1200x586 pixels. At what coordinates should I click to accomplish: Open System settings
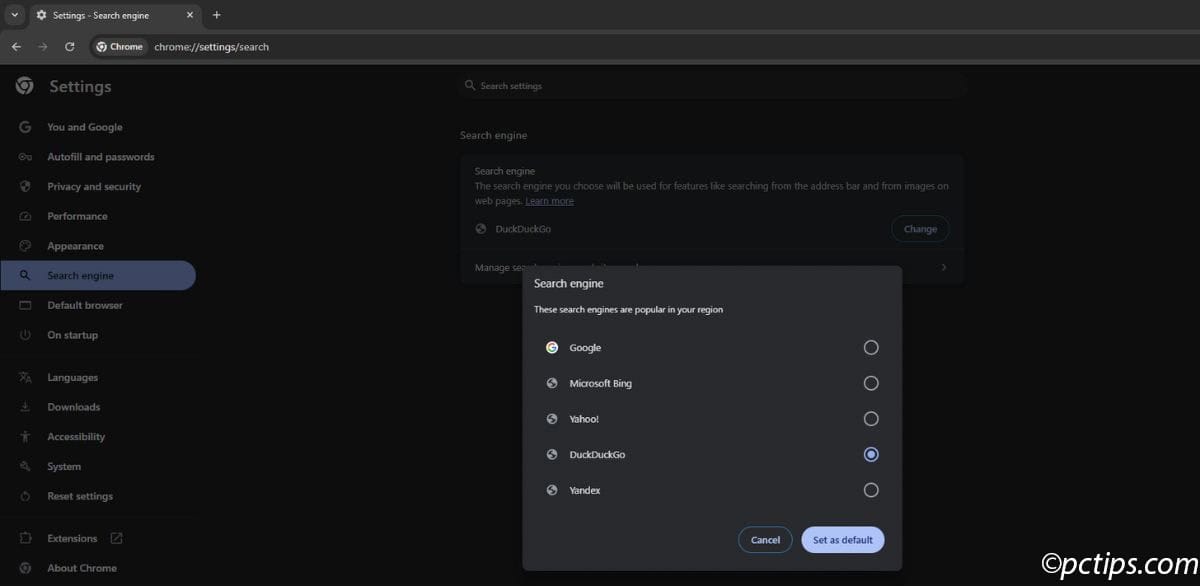pyautogui.click(x=98, y=466)
